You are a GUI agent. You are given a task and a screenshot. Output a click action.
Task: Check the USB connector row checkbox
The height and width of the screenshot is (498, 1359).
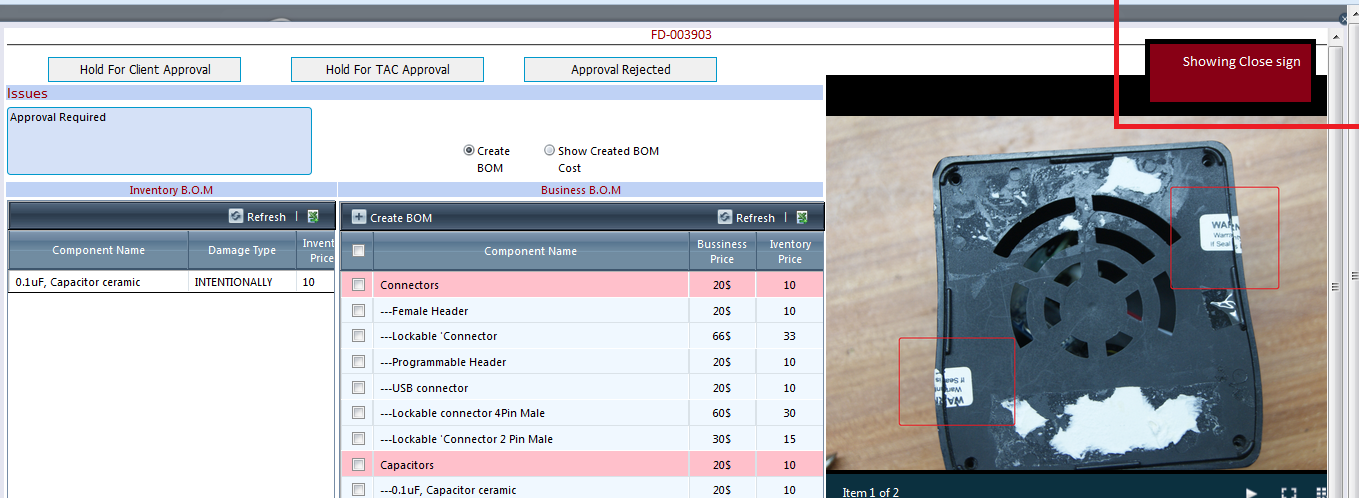[358, 388]
